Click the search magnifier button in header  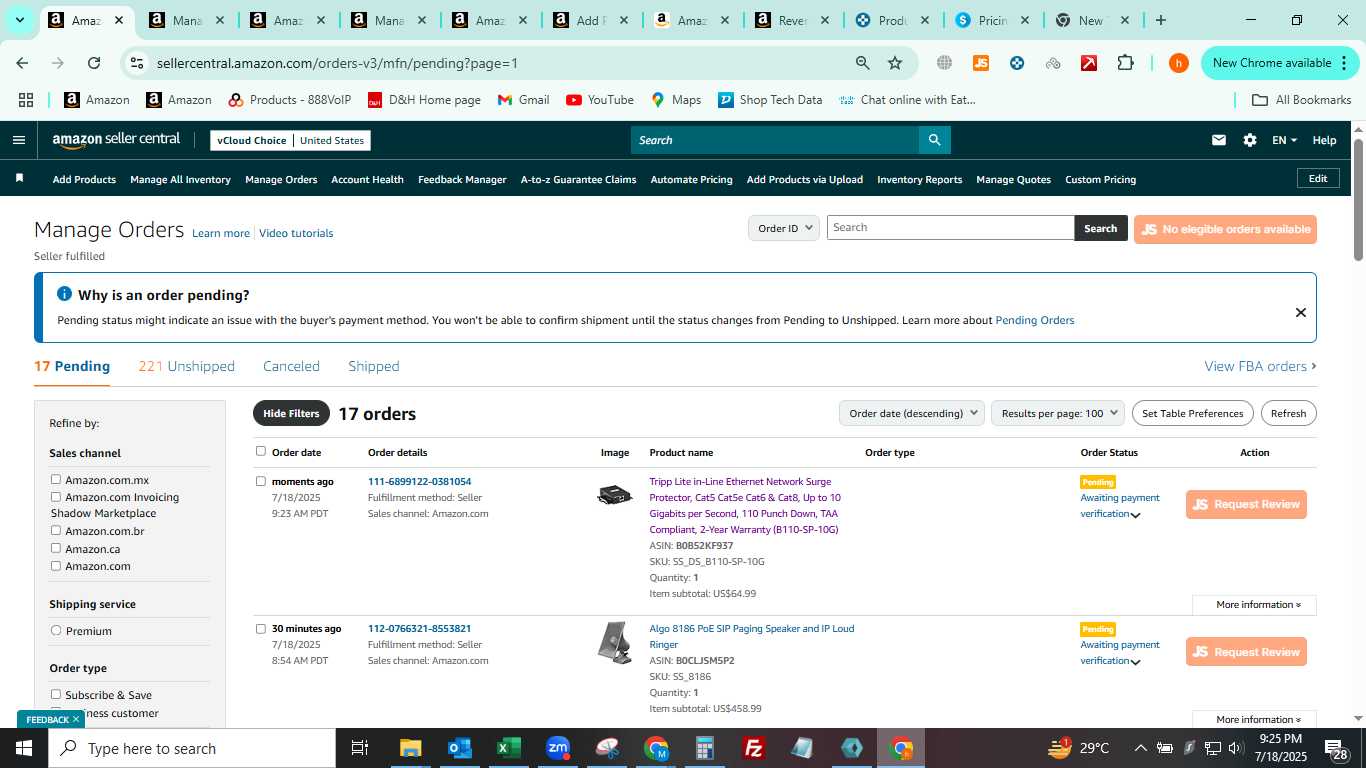click(934, 140)
